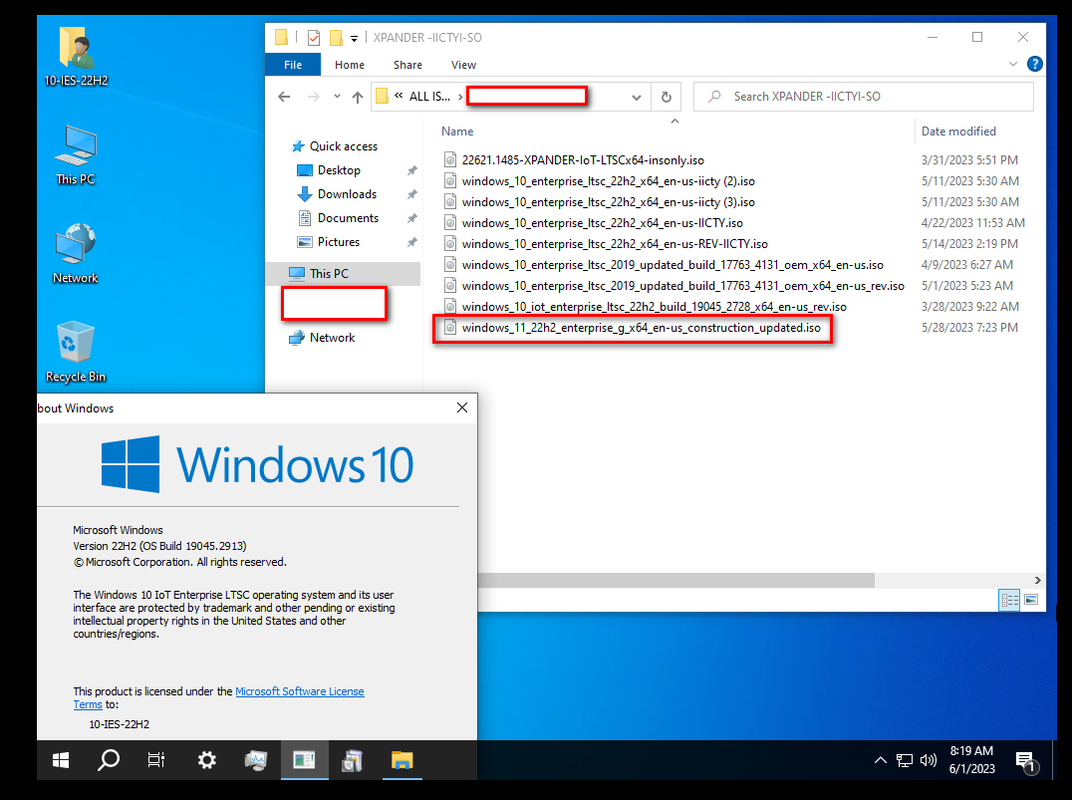Open Customize Quick Access Toolbar dropdown
The image size is (1072, 800).
[354, 38]
